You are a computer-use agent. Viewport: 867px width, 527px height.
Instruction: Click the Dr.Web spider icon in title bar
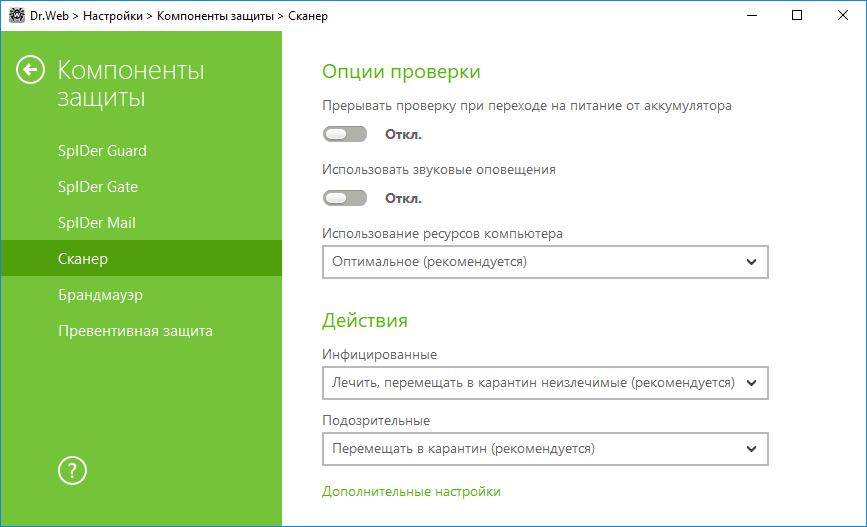point(17,15)
